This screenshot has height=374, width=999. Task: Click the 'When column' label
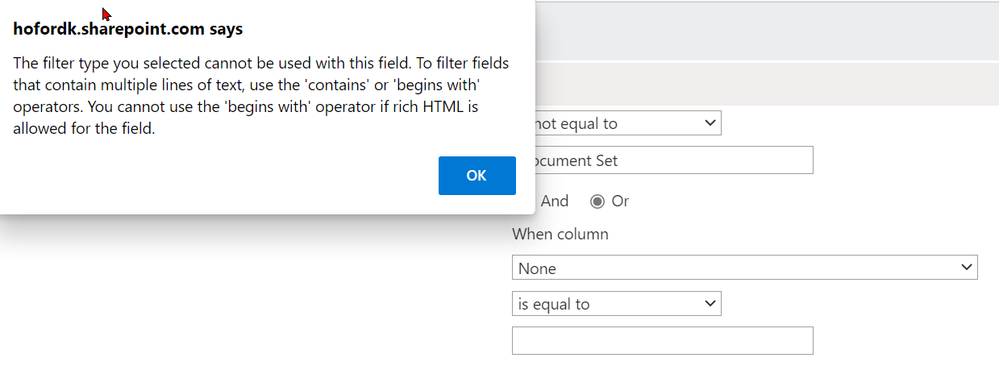(x=560, y=234)
